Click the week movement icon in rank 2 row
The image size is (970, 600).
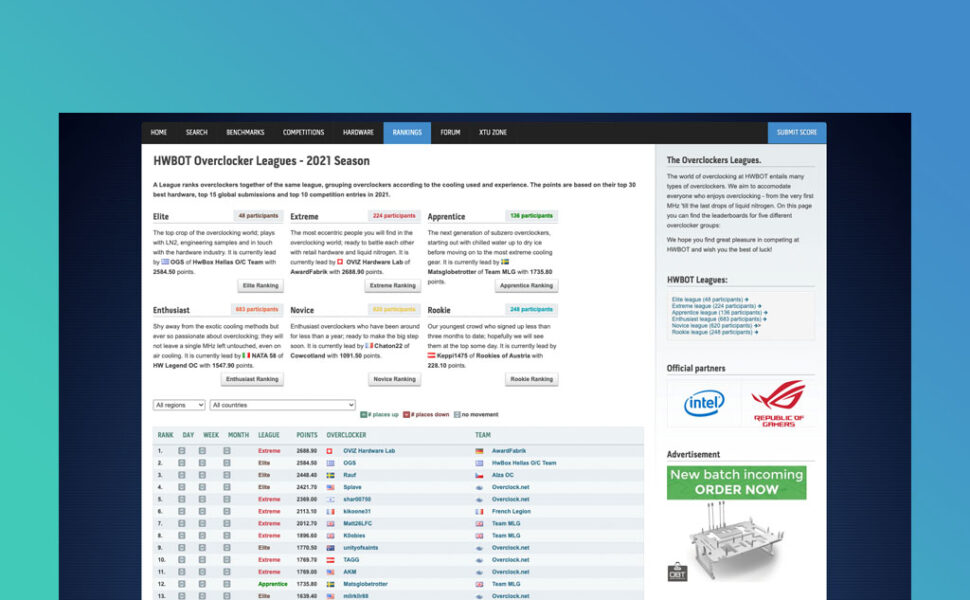202,463
